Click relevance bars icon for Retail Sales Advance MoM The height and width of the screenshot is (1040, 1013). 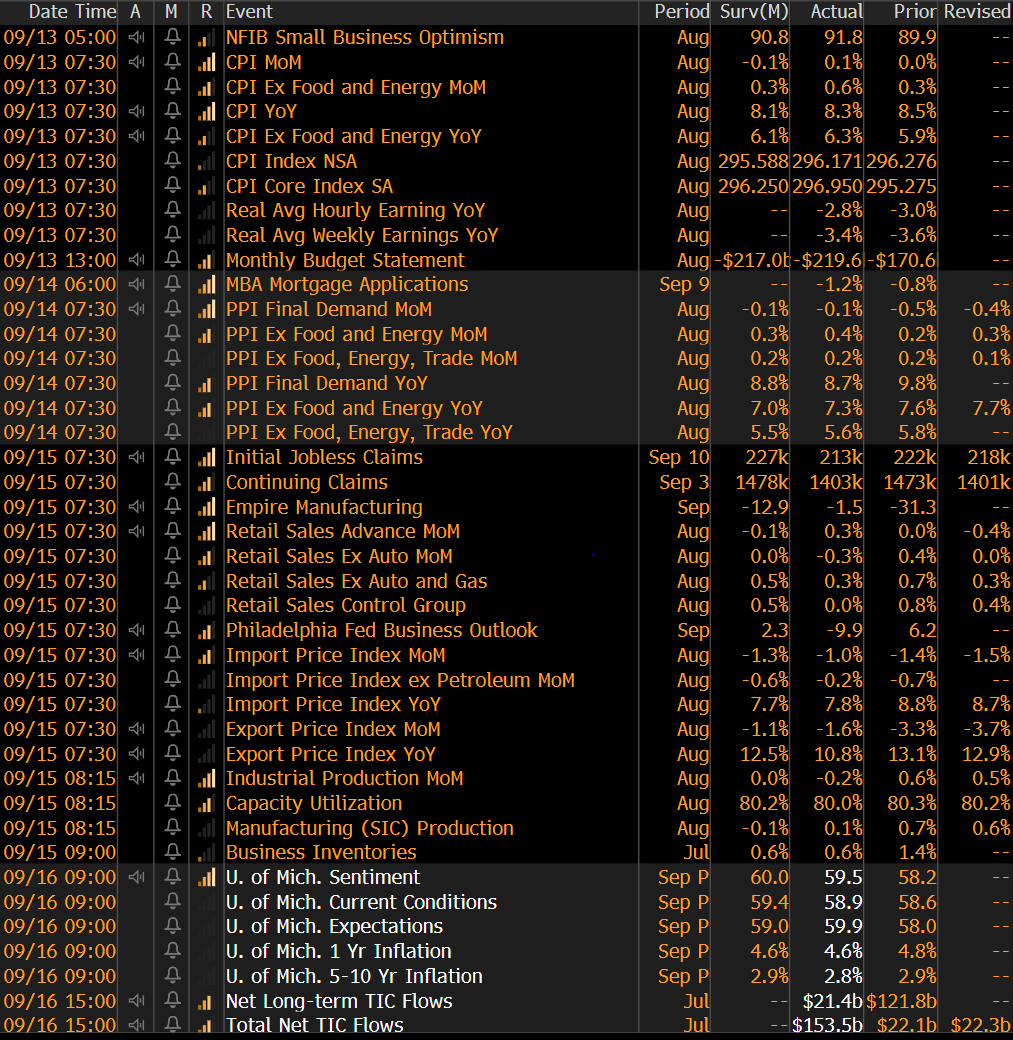(x=206, y=532)
